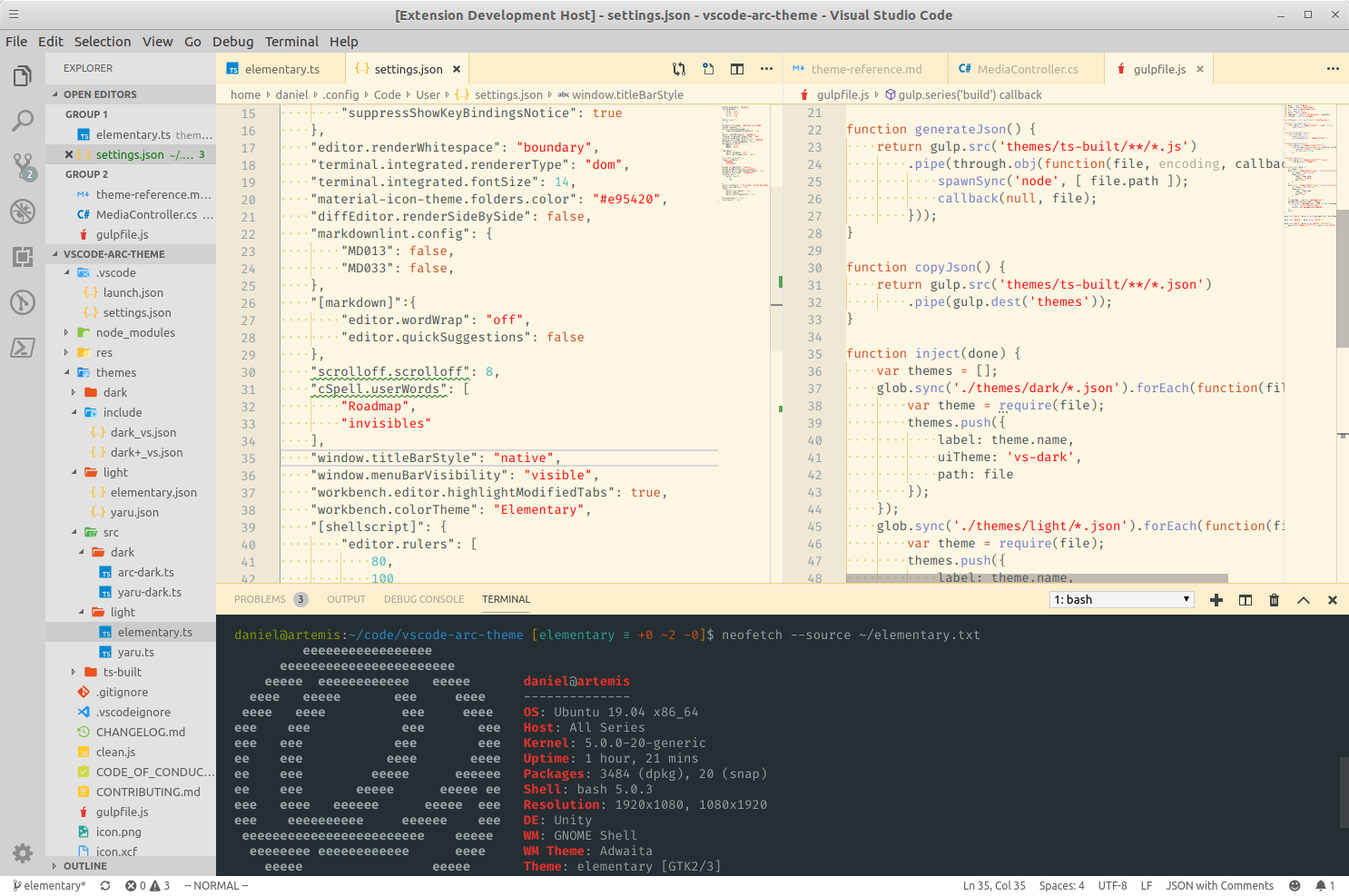Open notifications bell in status bar

1325,886
